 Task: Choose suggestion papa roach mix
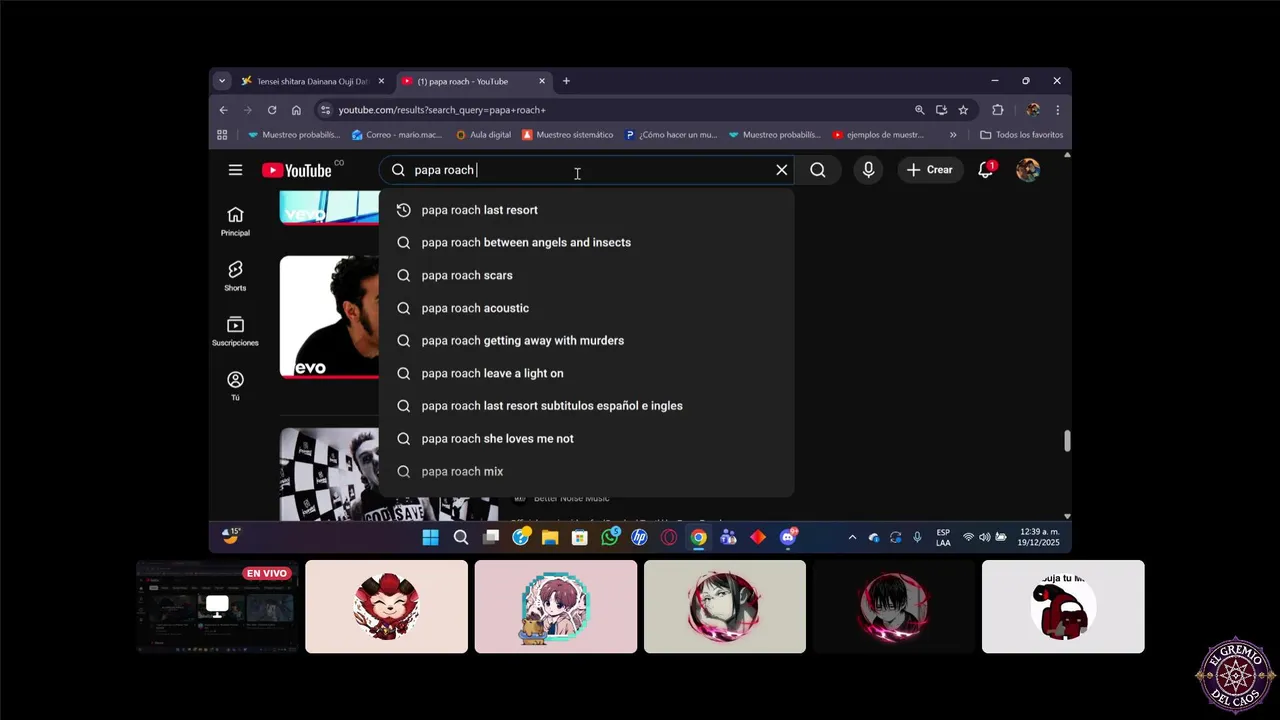pyautogui.click(x=586, y=471)
